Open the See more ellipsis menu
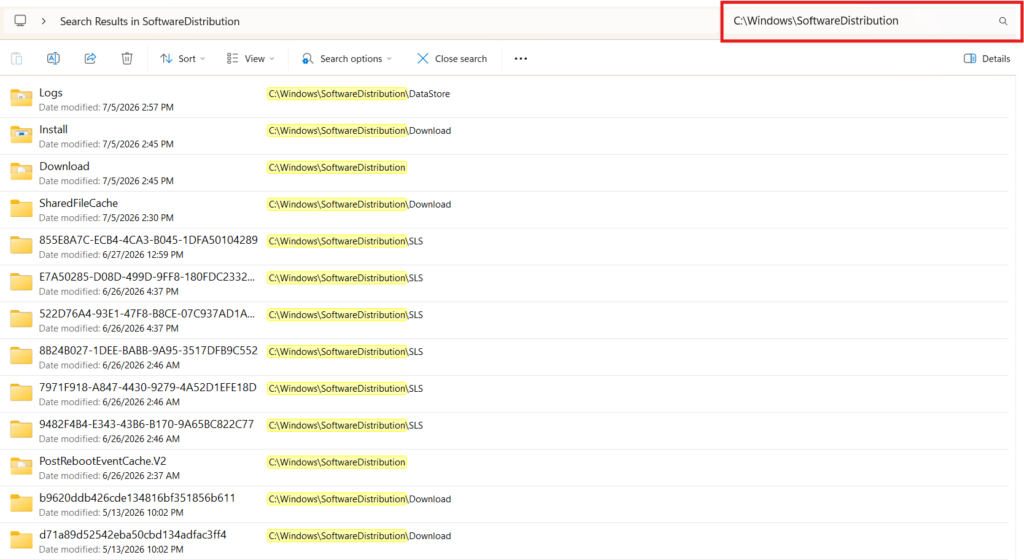This screenshot has width=1024, height=560. pos(520,59)
